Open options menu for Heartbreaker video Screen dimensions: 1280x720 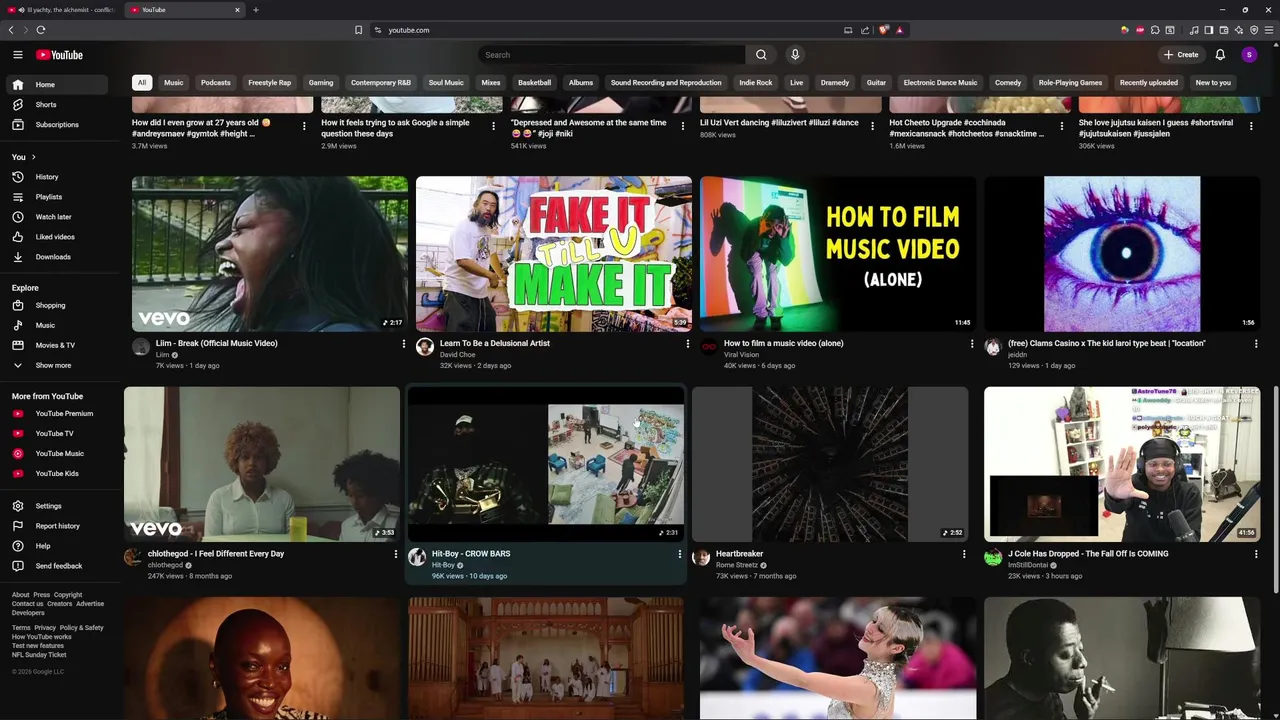(x=964, y=554)
